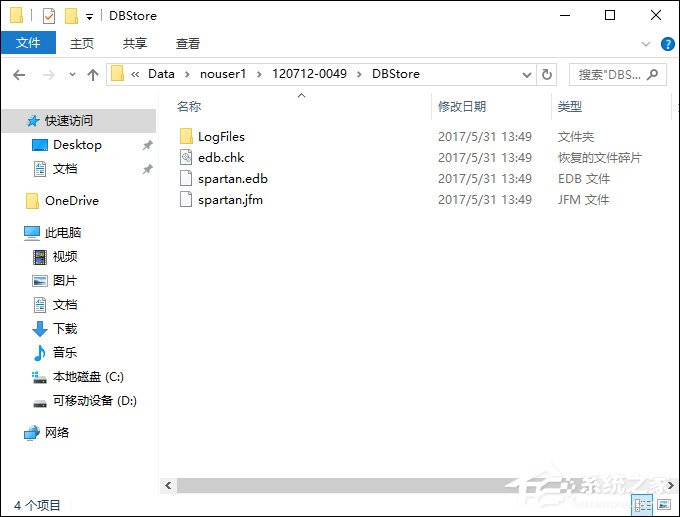
Task: Open 视频 folder under 此电脑
Action: tap(65, 257)
